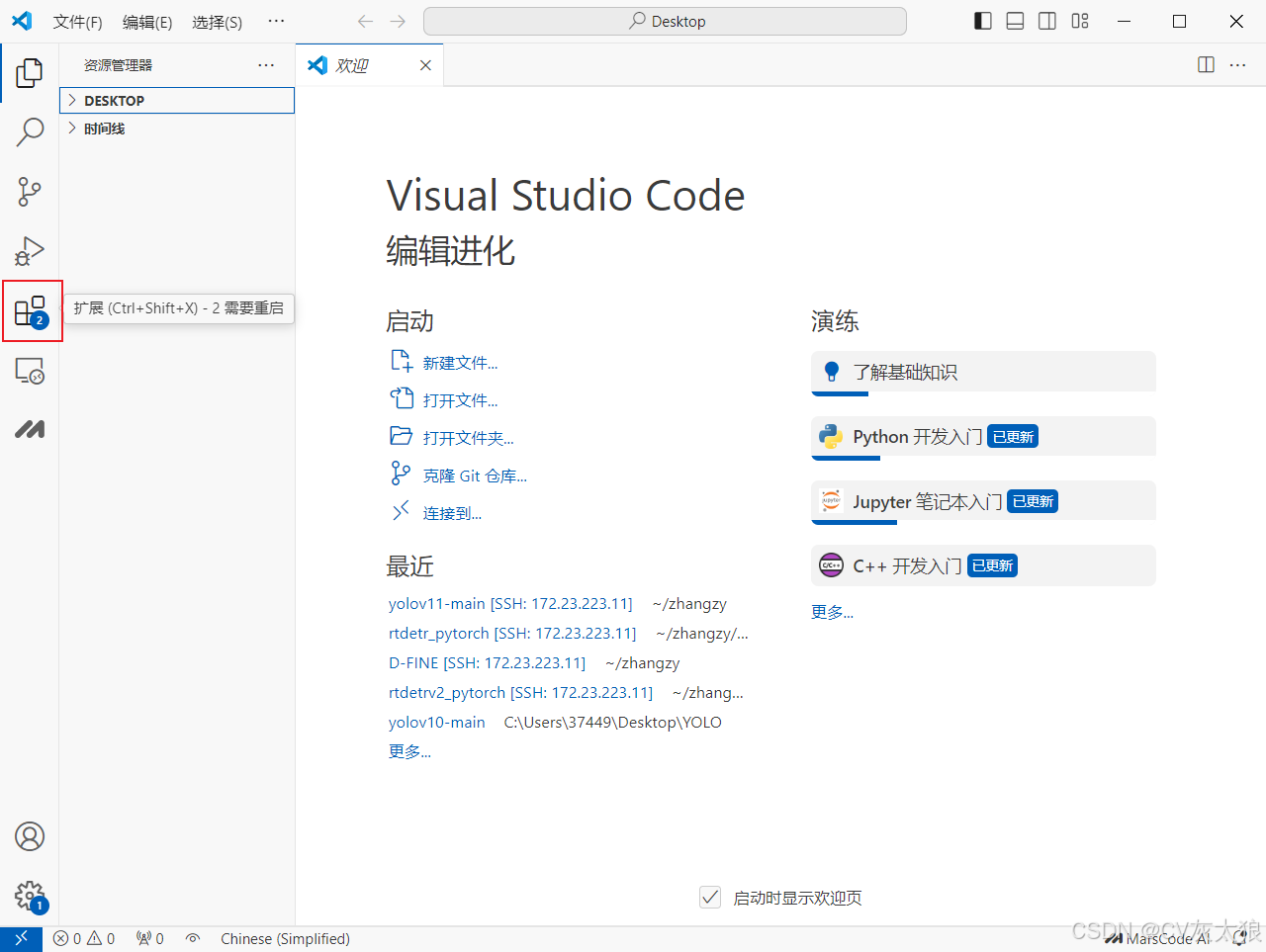
Task: Open recent rtdetr_pytorch SSH project
Action: coord(512,633)
